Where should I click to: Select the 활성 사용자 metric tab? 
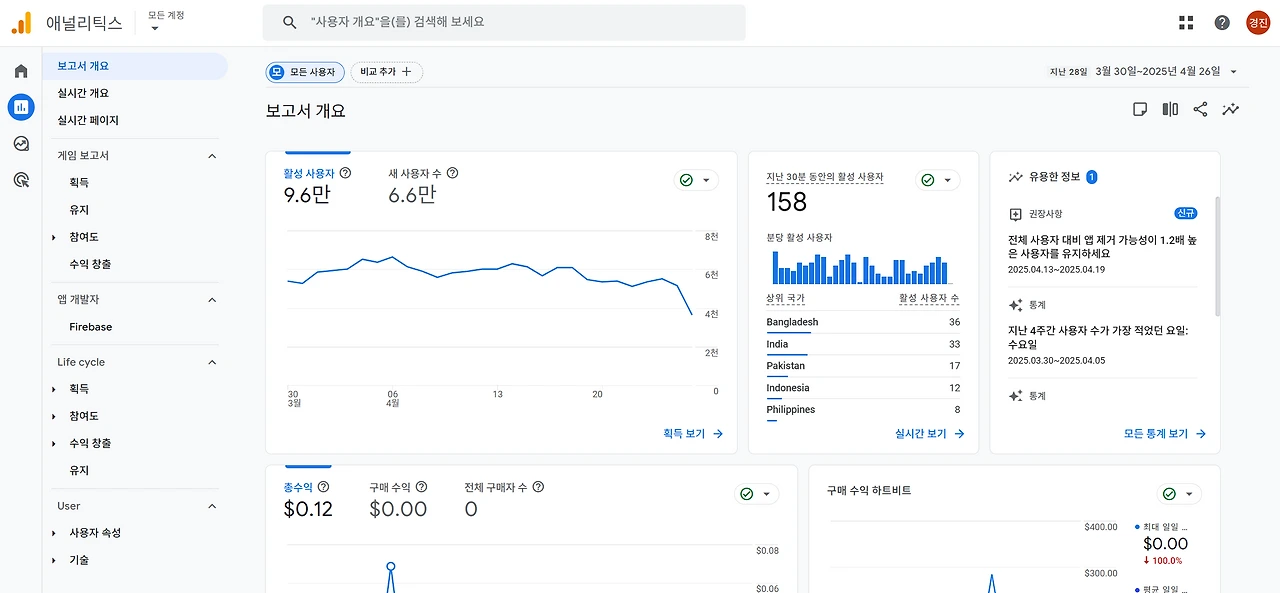318,186
